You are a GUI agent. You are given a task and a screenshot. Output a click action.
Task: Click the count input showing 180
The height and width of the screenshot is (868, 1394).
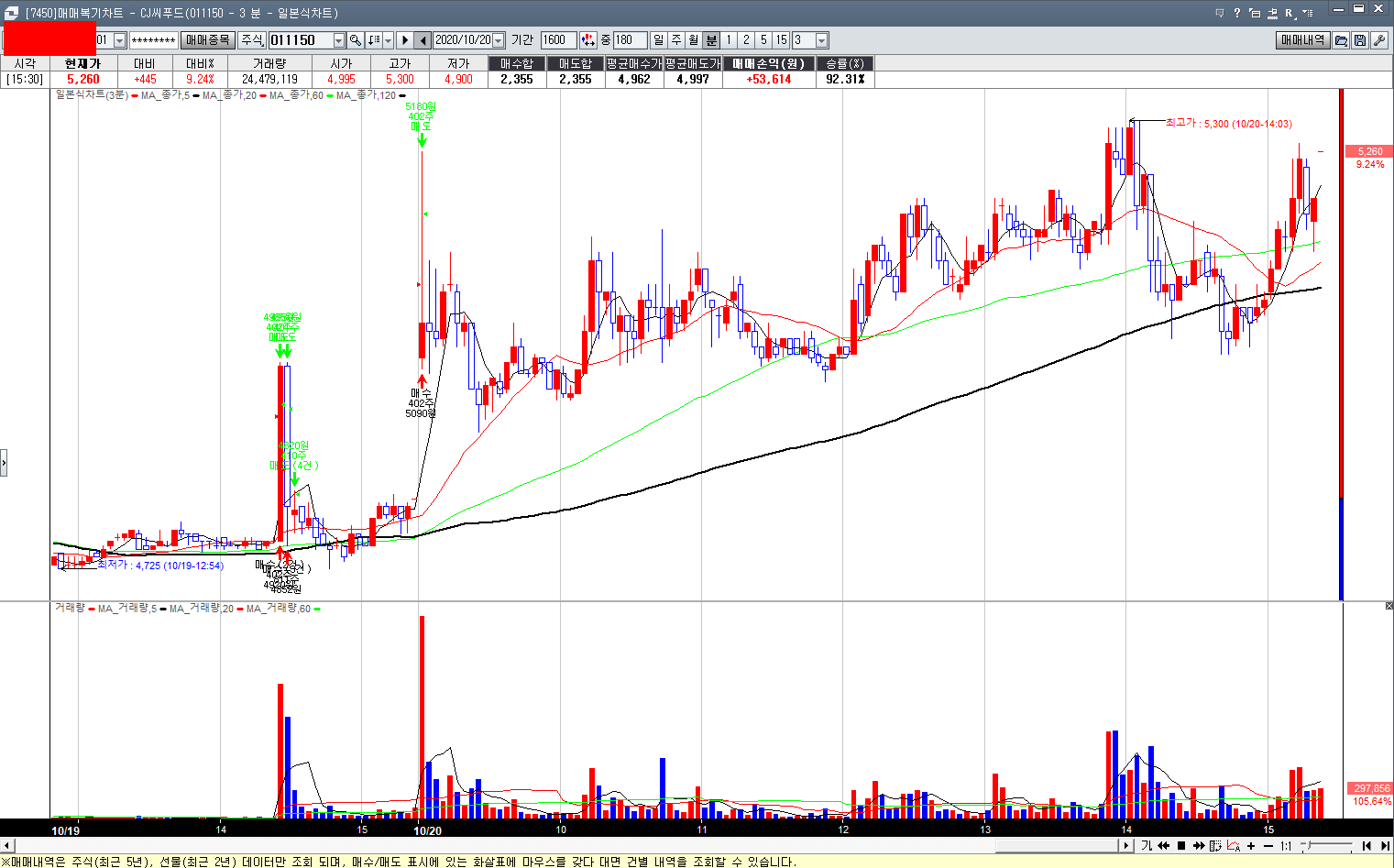[630, 40]
